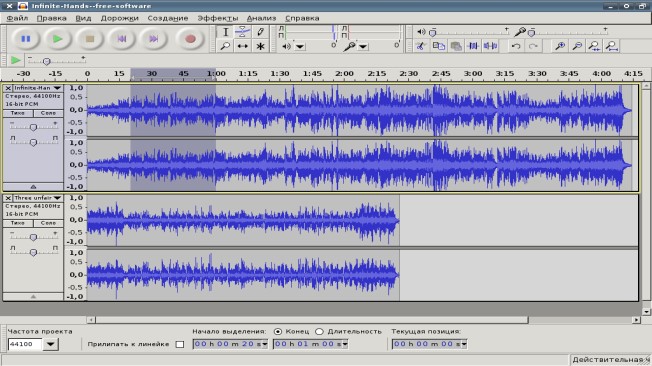Viewport: 652px width, 366px height.
Task: Open the 'Дорожки' menu
Action: click(x=119, y=18)
